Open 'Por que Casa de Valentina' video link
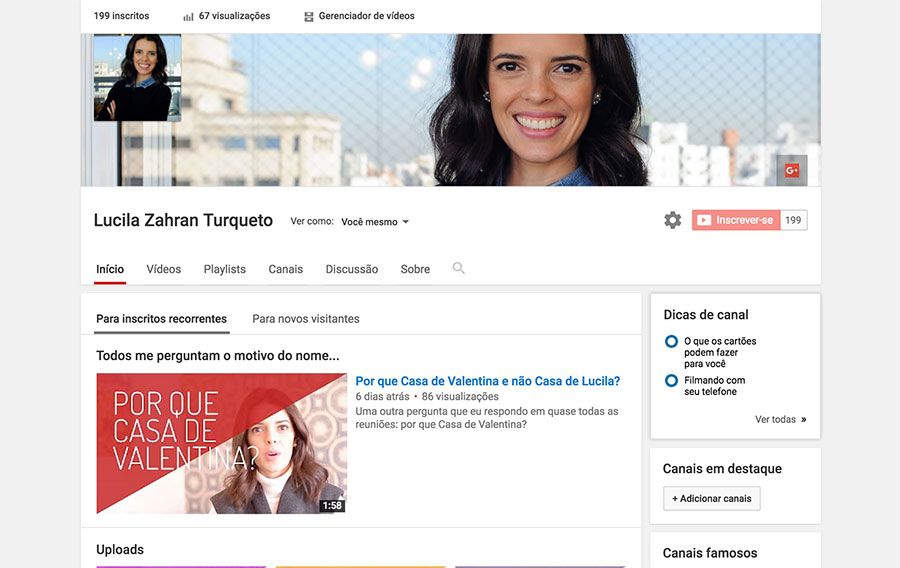900x568 pixels. tap(487, 381)
